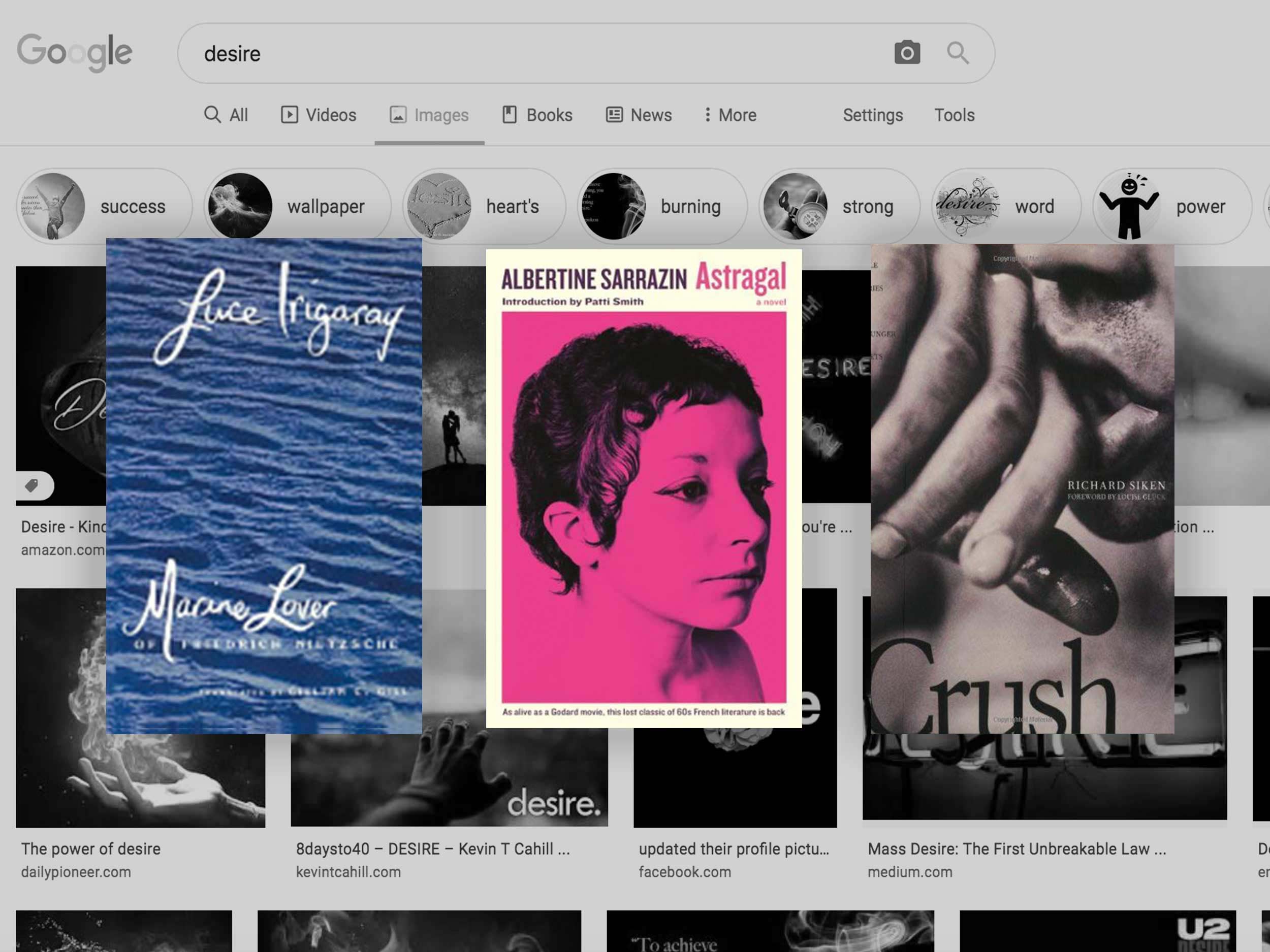Filter images by heart's chip
The width and height of the screenshot is (1270, 952).
(x=484, y=206)
